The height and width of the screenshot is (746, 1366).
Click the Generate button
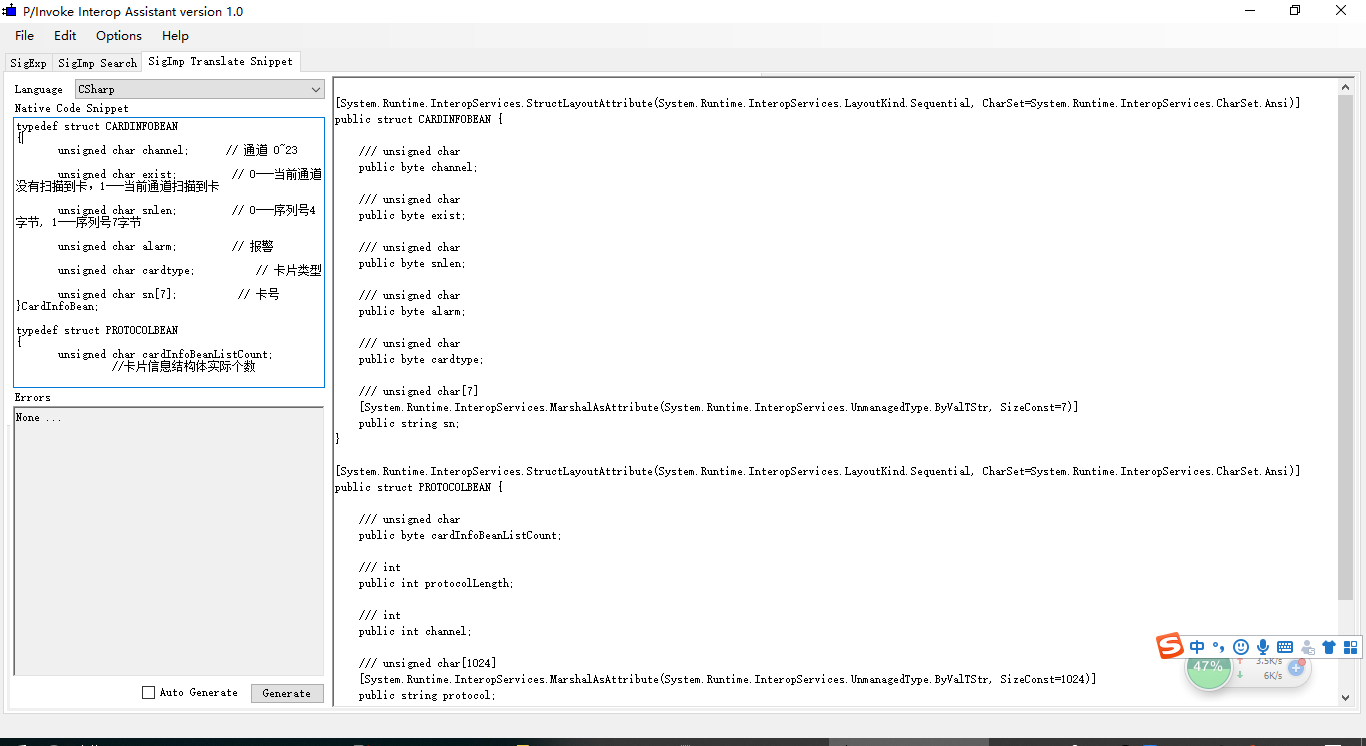pyautogui.click(x=287, y=692)
